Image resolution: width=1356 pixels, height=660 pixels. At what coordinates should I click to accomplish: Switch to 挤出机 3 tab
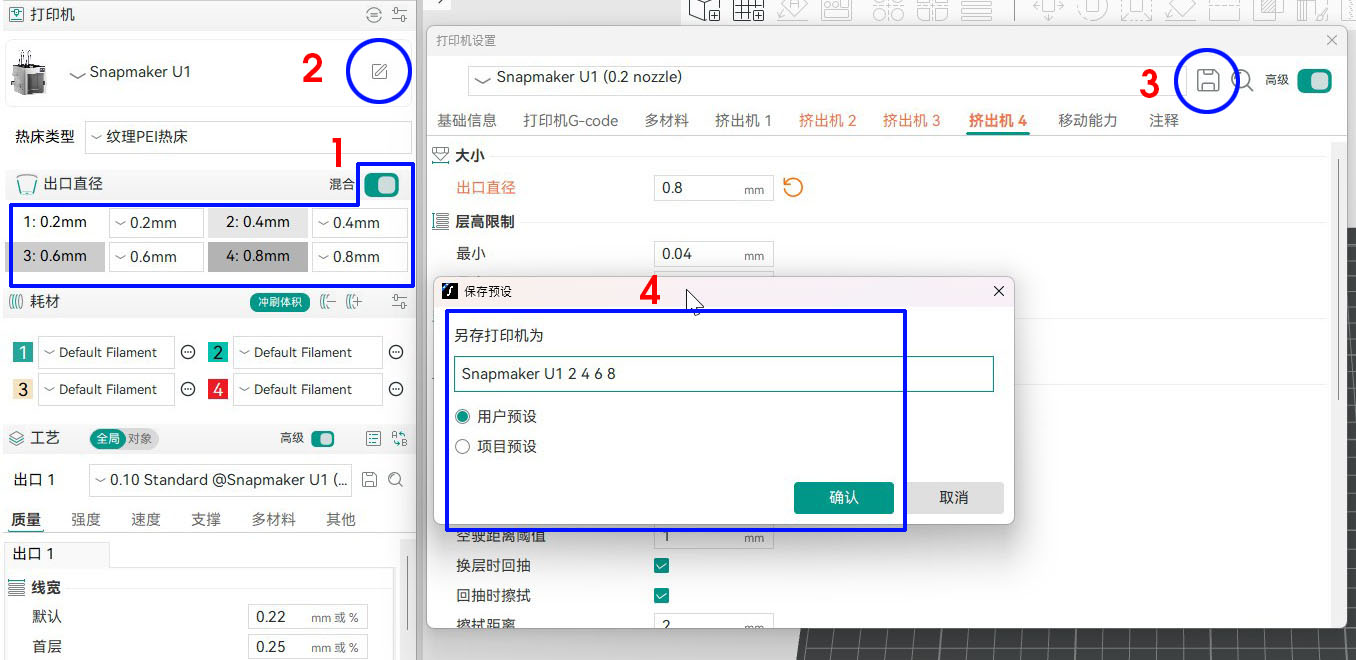point(911,121)
